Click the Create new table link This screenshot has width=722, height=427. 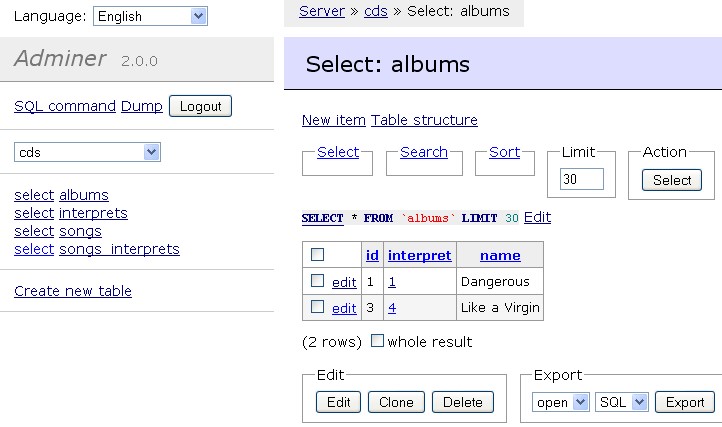coord(73,291)
